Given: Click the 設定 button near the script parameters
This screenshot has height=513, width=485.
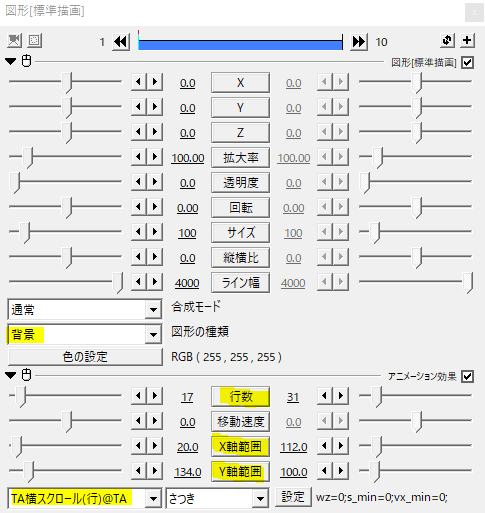Looking at the screenshot, I should [293, 497].
